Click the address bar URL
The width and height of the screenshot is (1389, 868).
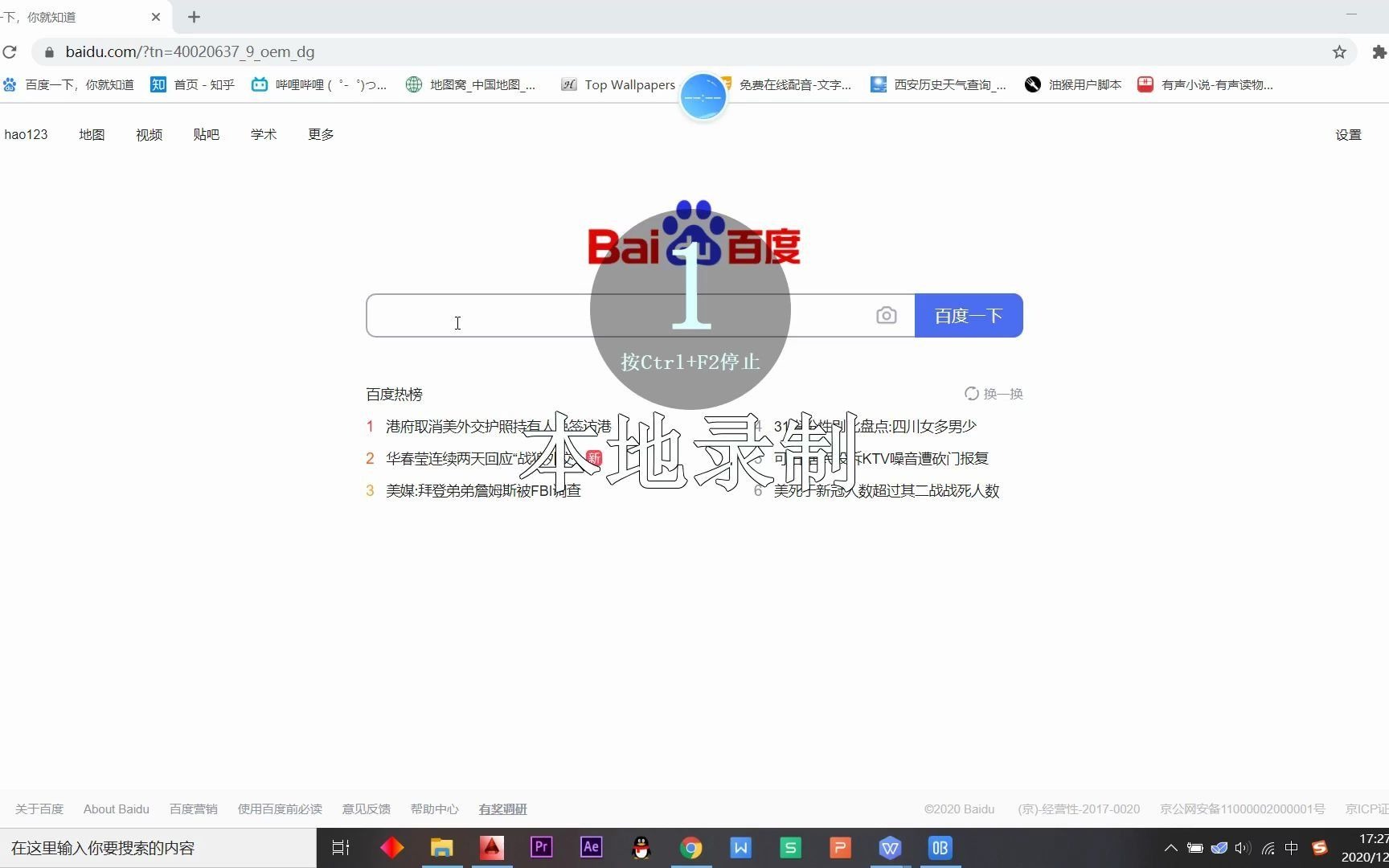[x=190, y=52]
